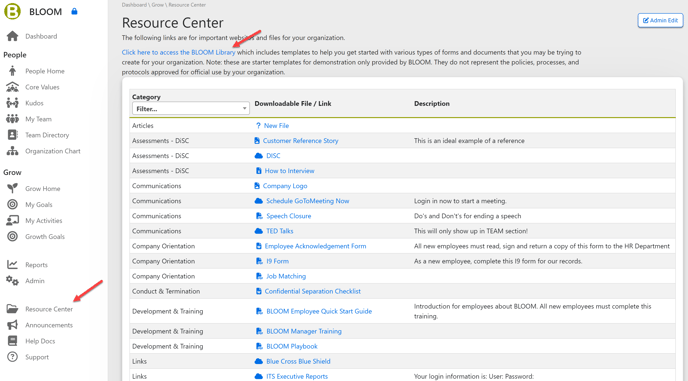Go to Help Docs

[40, 341]
